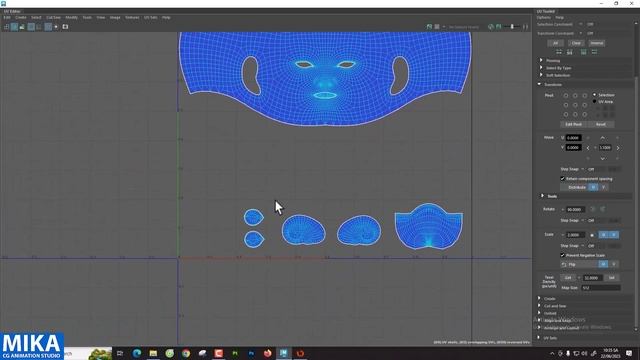This screenshot has height=360, width=640.
Task: Toggle the Scale V axis button
Action: [x=613, y=235]
